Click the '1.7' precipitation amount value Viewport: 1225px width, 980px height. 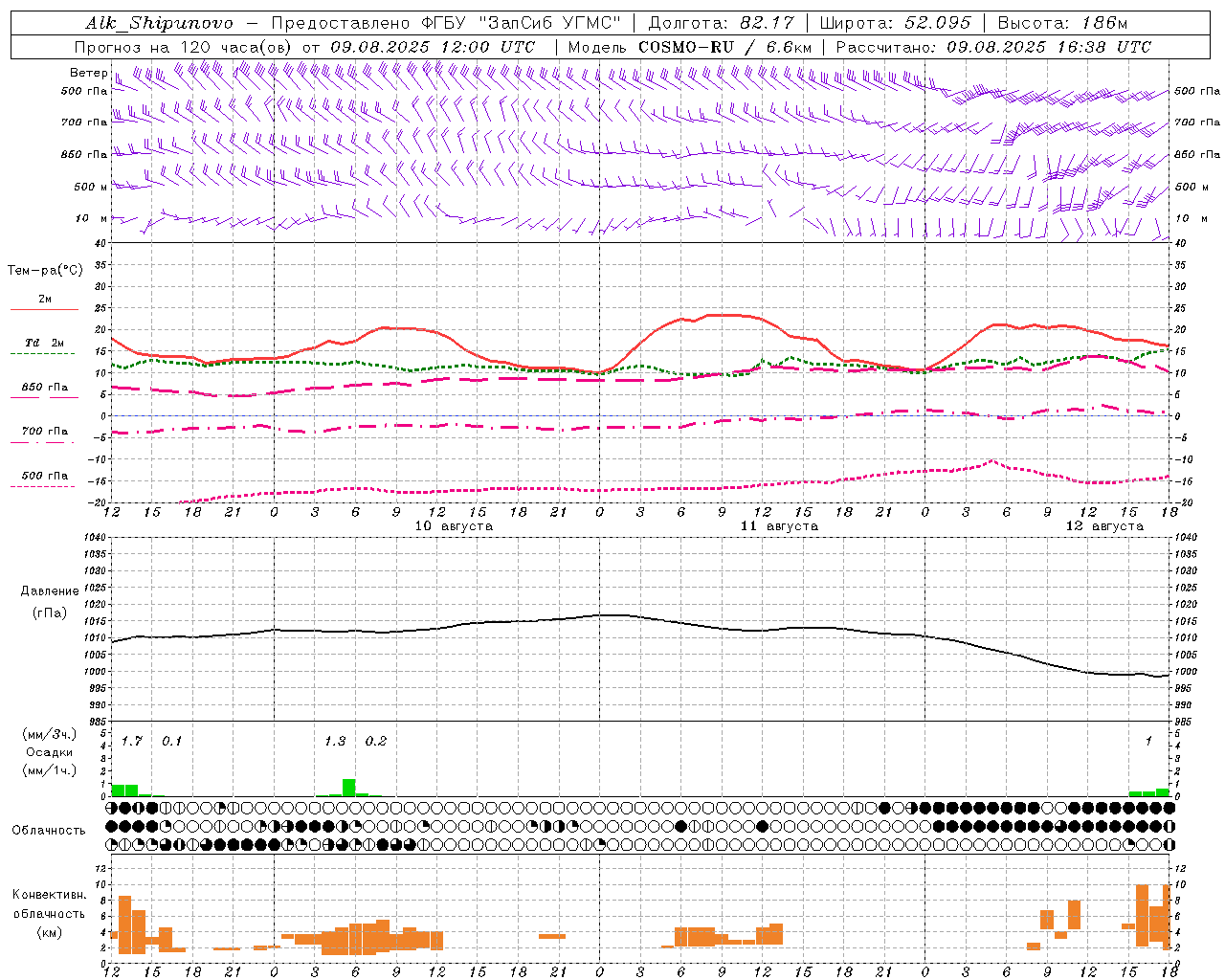click(132, 742)
